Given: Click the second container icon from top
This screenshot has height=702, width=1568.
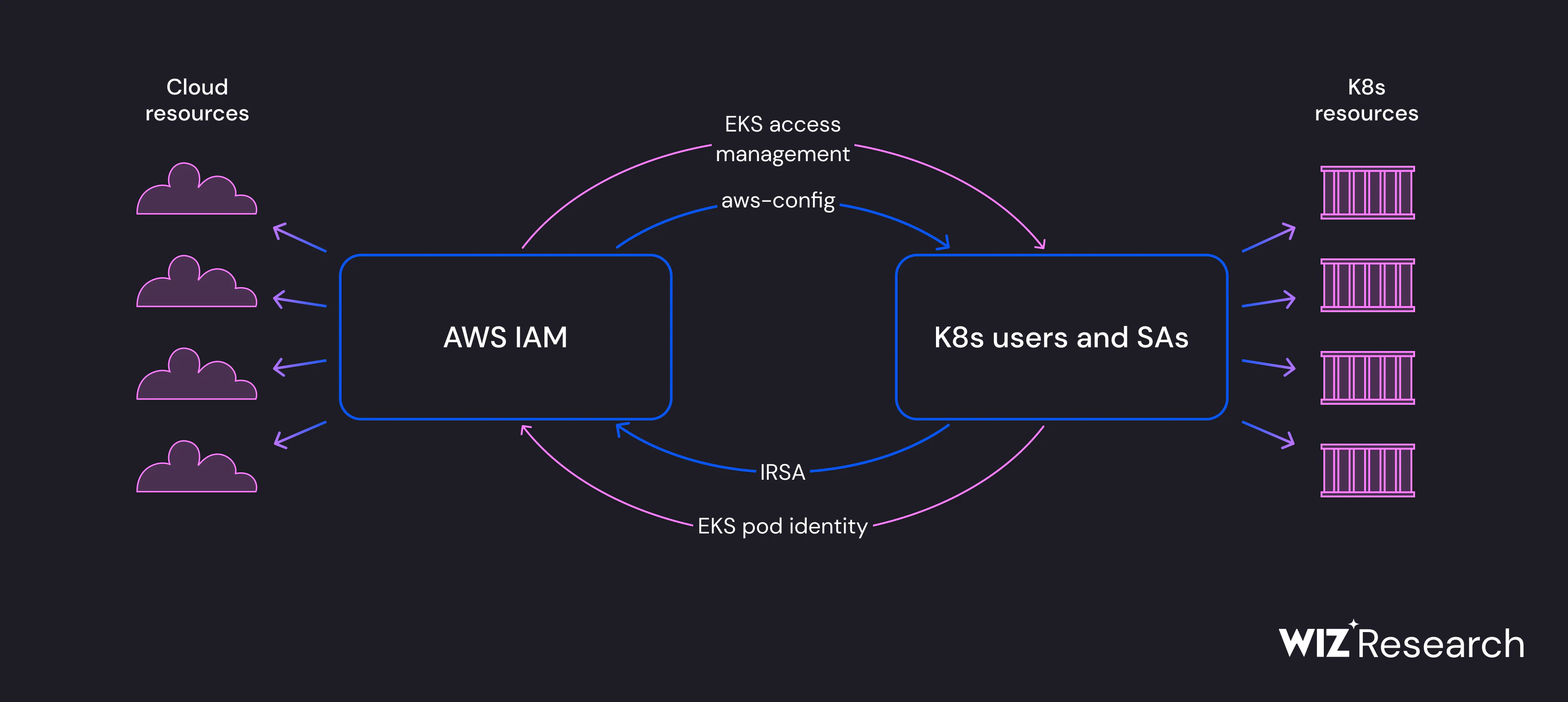Looking at the screenshot, I should click(1367, 285).
